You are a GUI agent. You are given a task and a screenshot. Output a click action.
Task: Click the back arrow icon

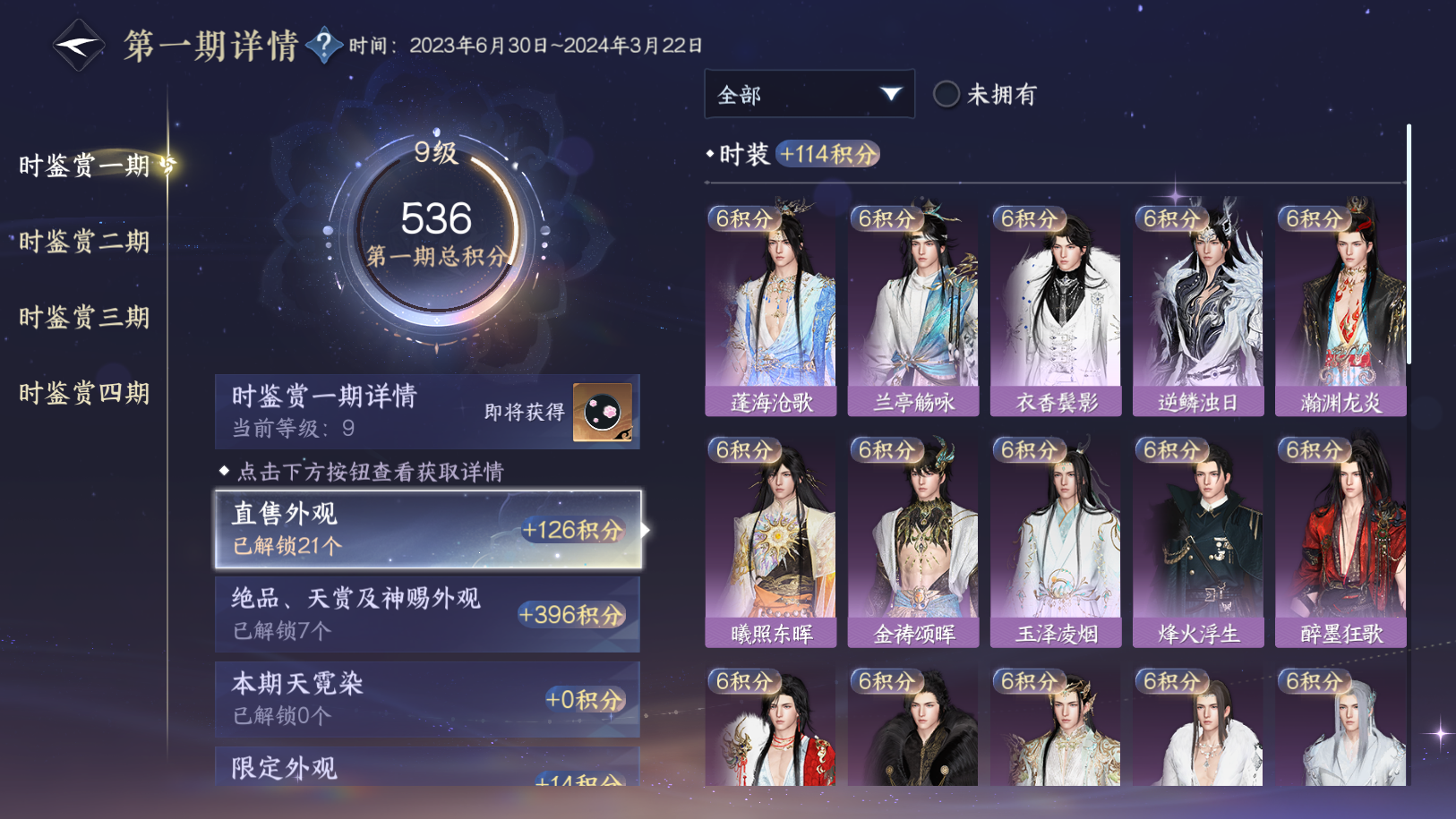78,45
